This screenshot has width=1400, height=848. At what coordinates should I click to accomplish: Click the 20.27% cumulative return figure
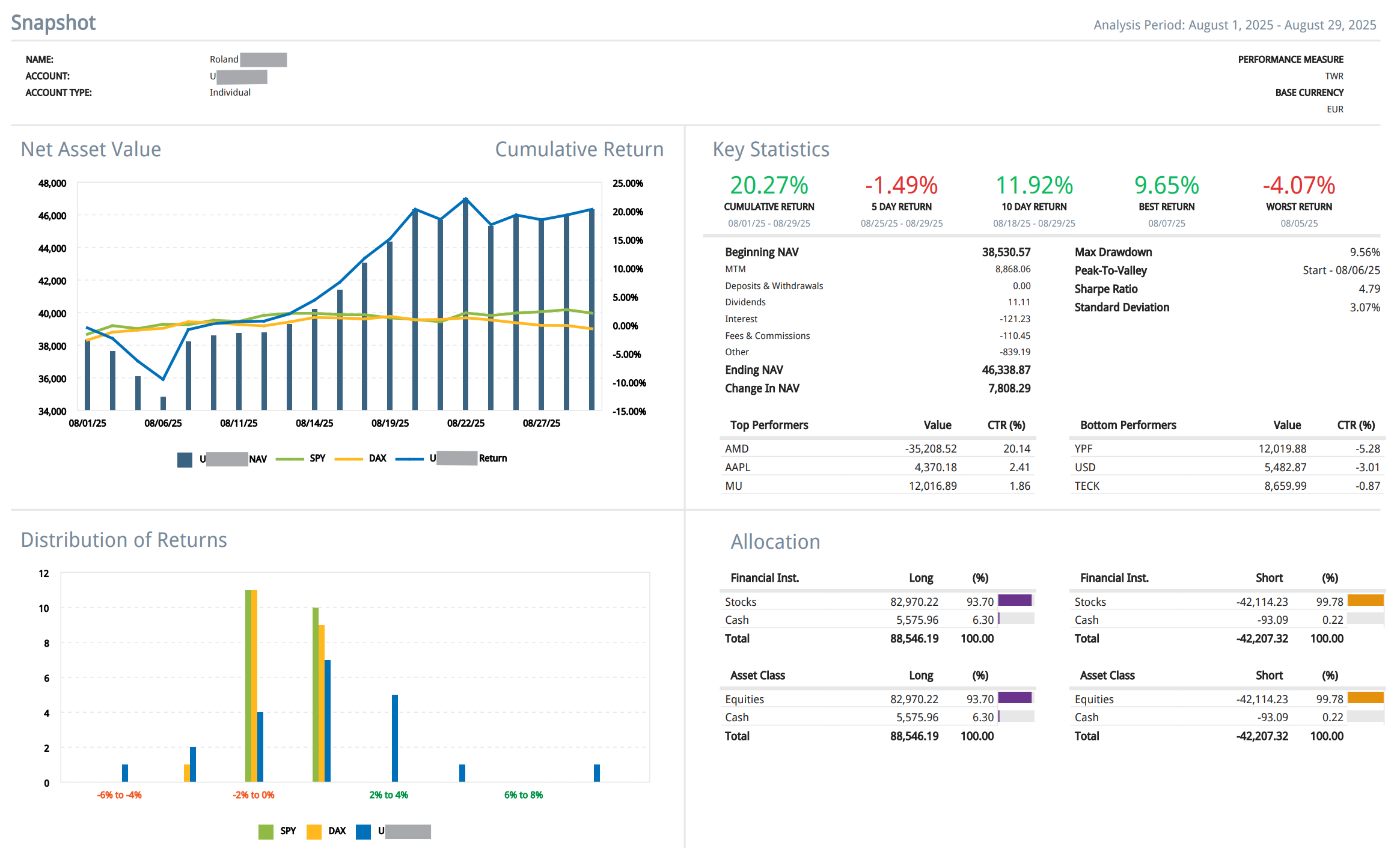(769, 185)
